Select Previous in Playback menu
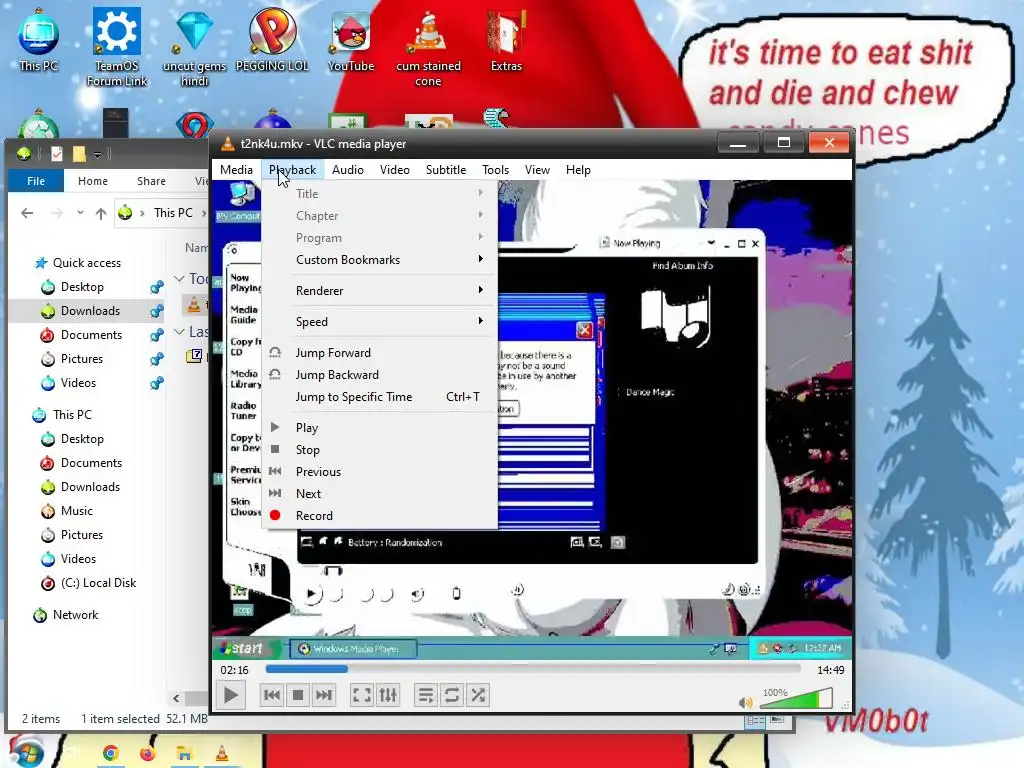Image resolution: width=1024 pixels, height=768 pixels. [380, 472]
